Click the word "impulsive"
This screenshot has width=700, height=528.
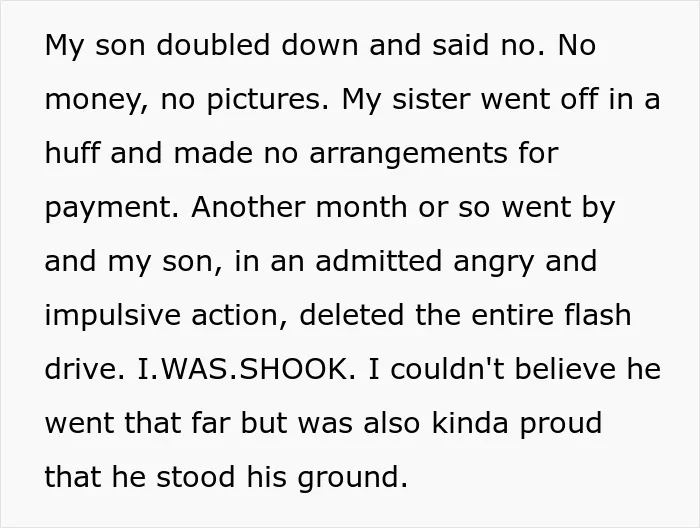(112, 316)
